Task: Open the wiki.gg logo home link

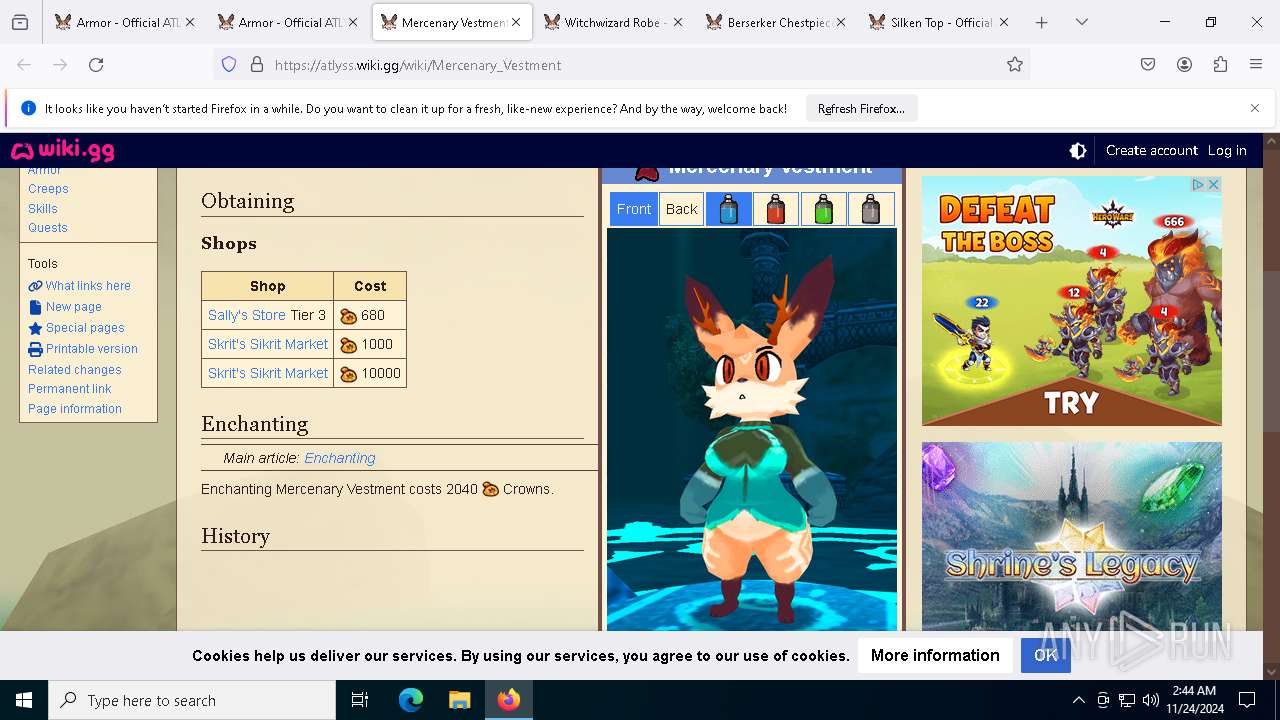Action: (63, 151)
